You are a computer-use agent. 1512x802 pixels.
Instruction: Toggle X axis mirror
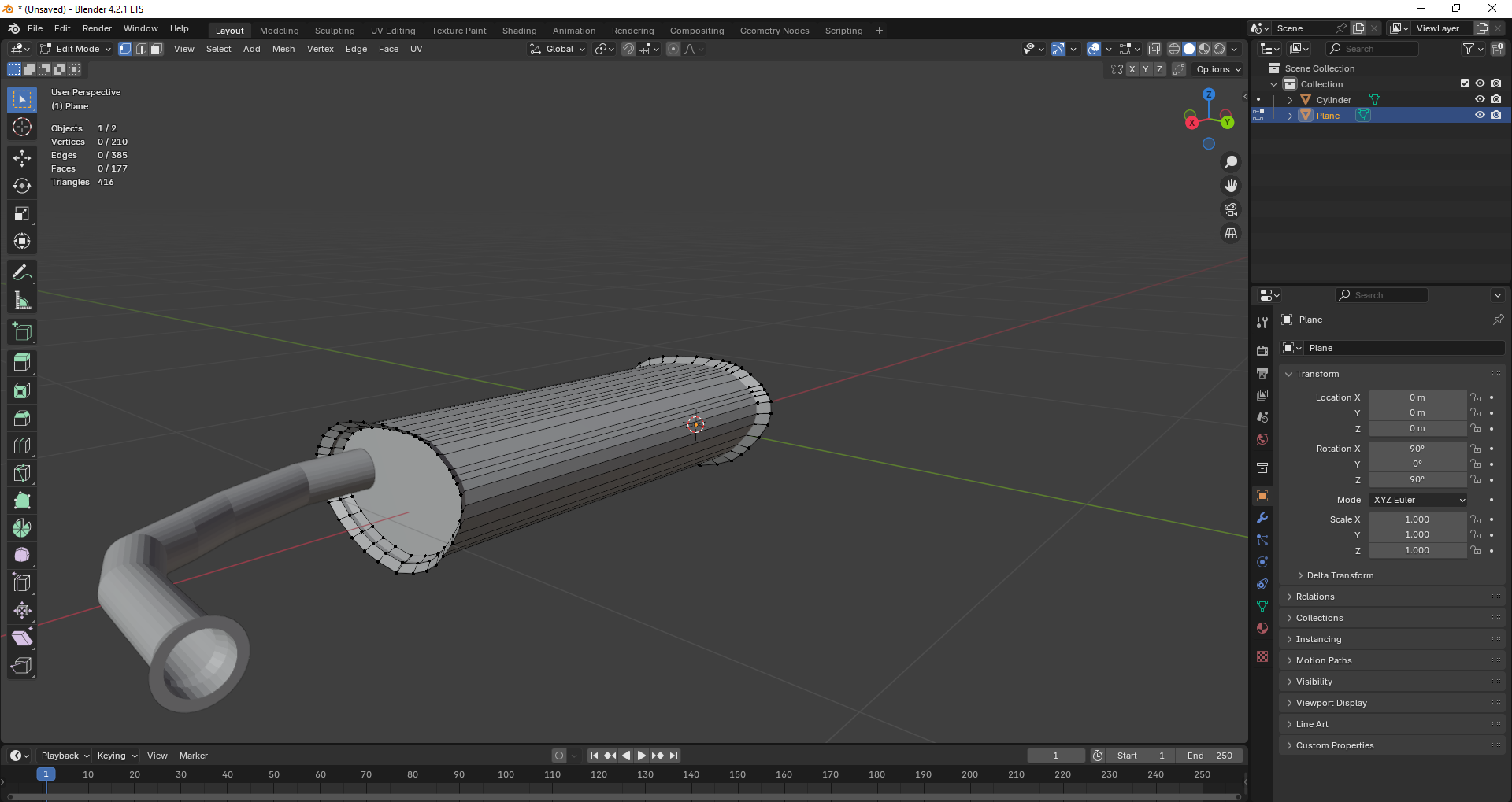[1132, 69]
